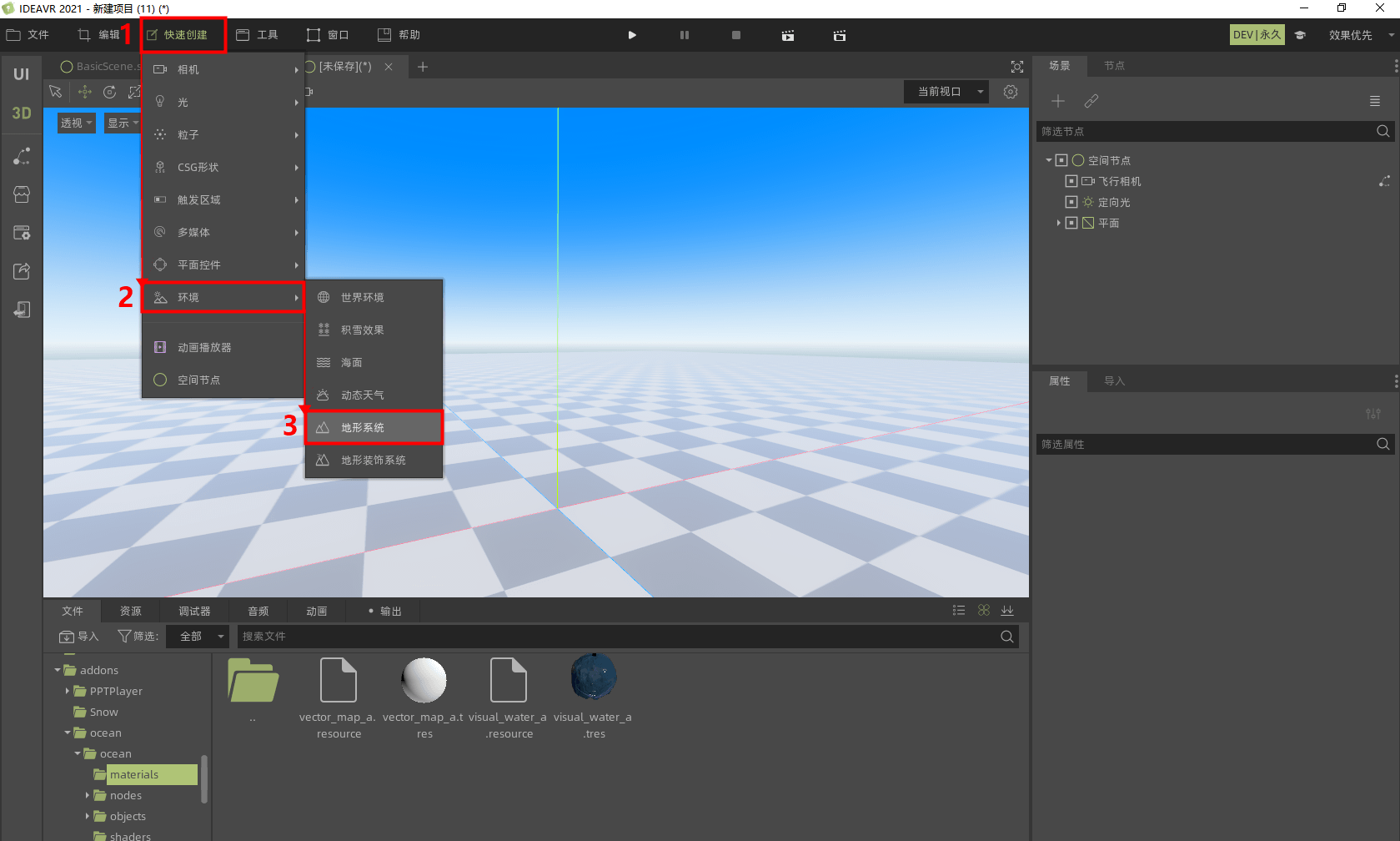The width and height of the screenshot is (1400, 841).
Task: Play custom scene clapper icon
Action: pyautogui.click(x=840, y=35)
